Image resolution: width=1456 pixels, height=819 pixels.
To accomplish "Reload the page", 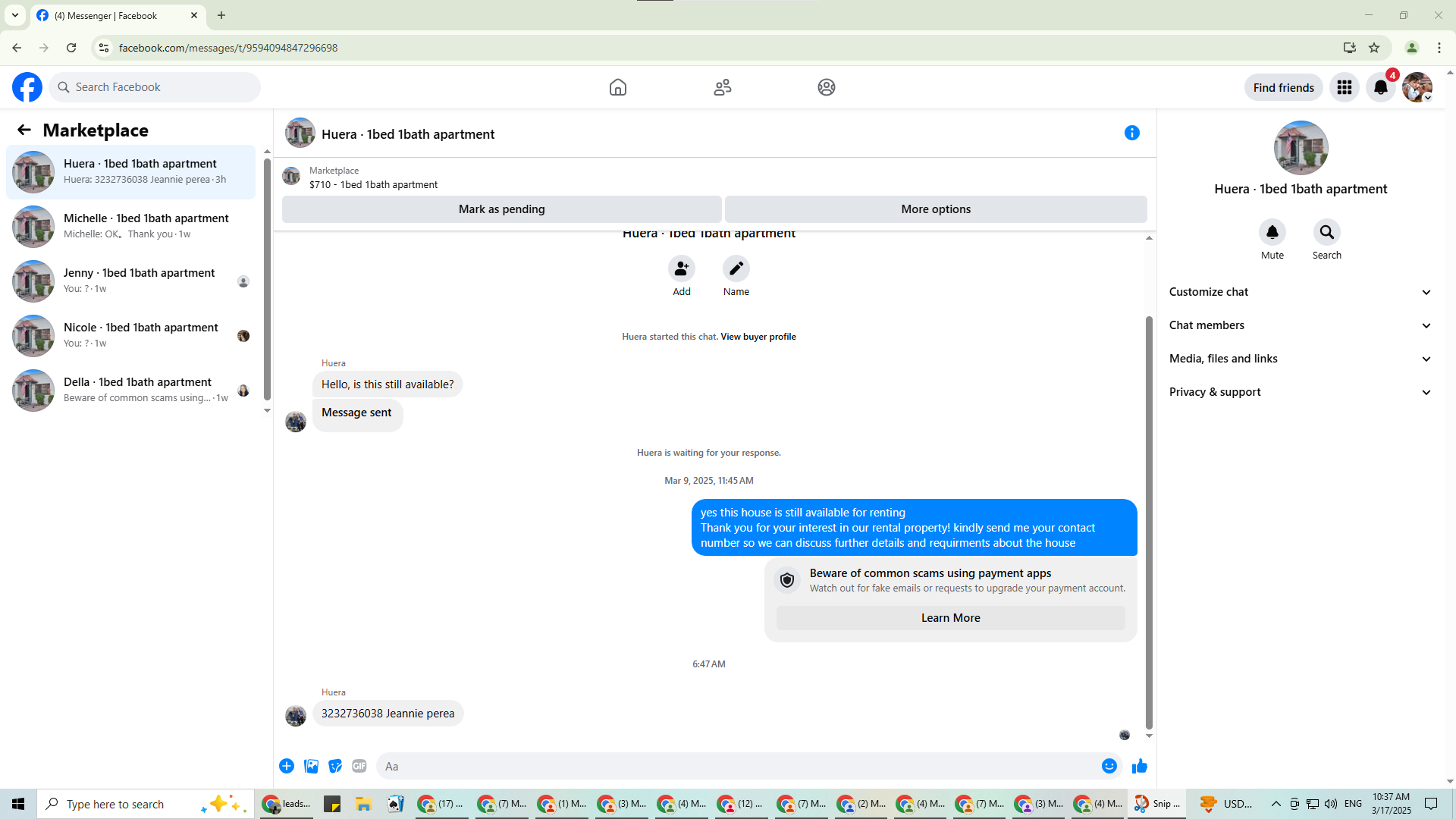I will (x=71, y=48).
